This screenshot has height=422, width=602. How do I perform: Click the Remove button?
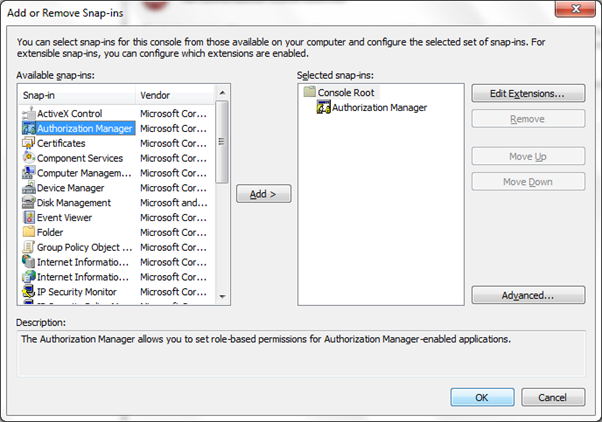click(x=528, y=119)
